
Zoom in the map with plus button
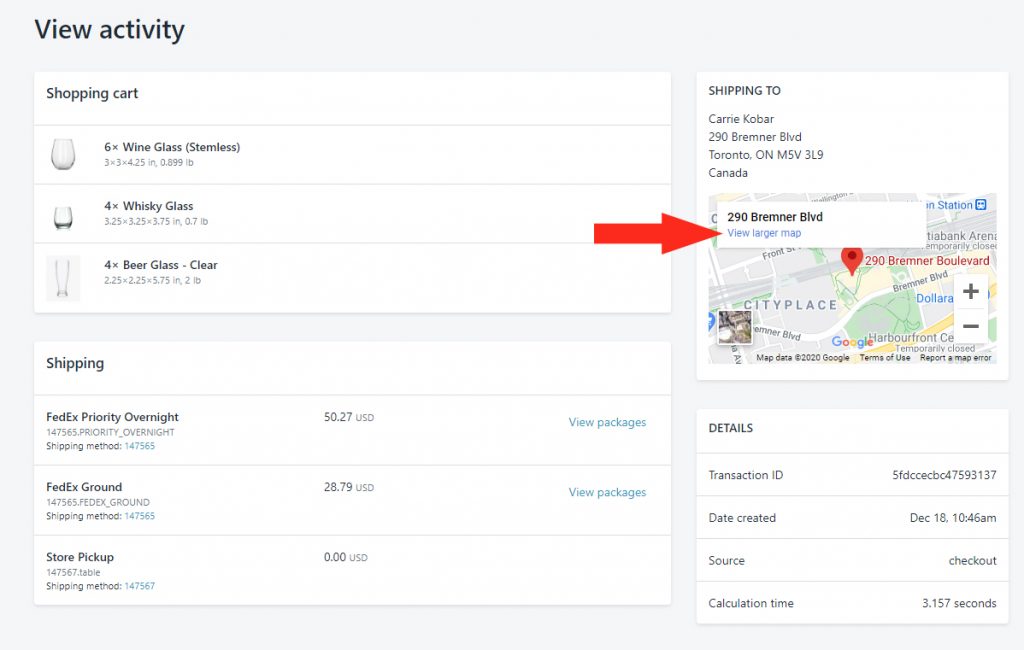tap(970, 291)
